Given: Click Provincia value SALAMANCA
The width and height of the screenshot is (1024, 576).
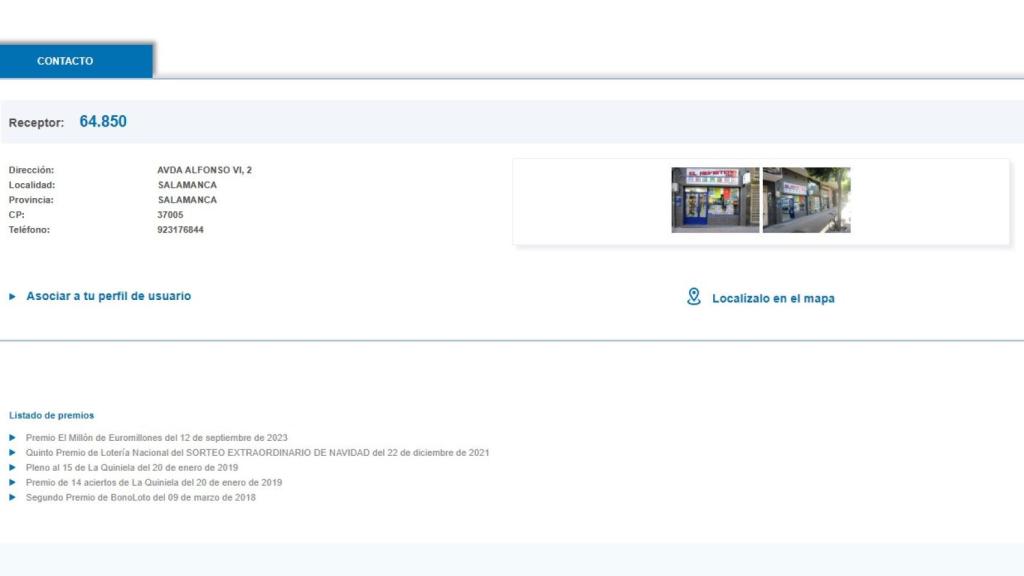Looking at the screenshot, I should pyautogui.click(x=187, y=200).
